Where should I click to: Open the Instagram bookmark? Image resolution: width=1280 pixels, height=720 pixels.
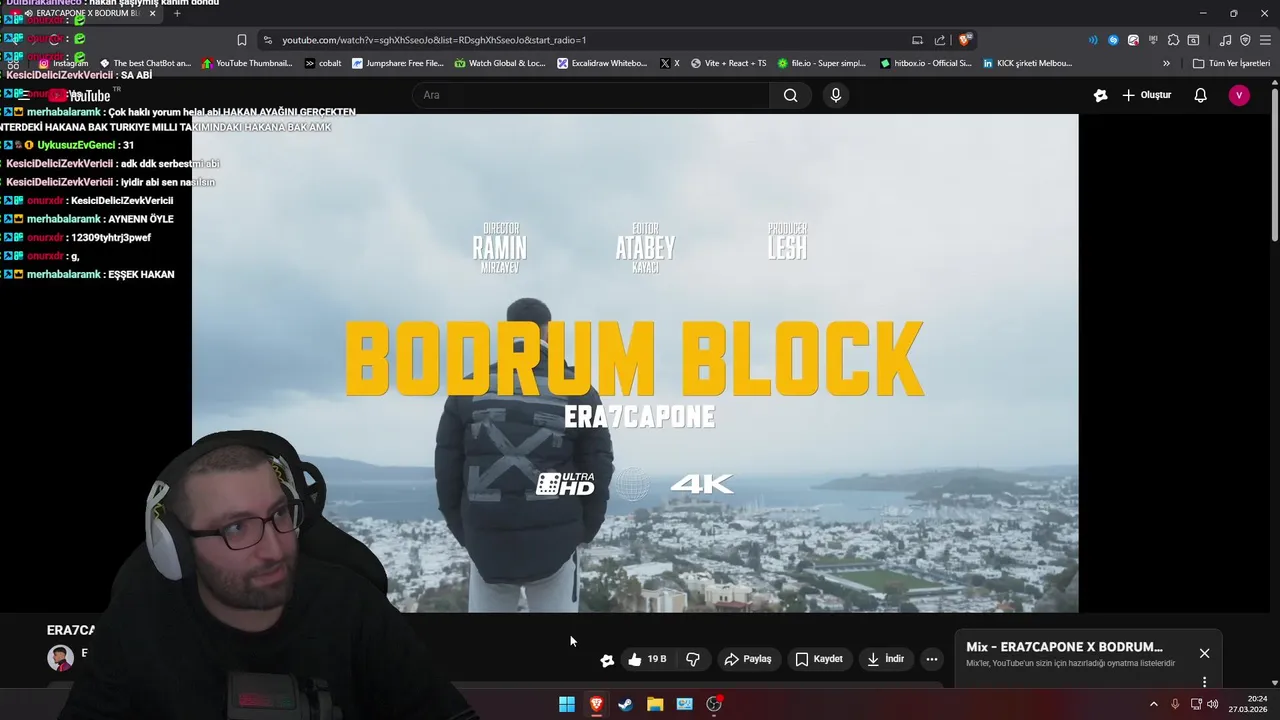[63, 63]
